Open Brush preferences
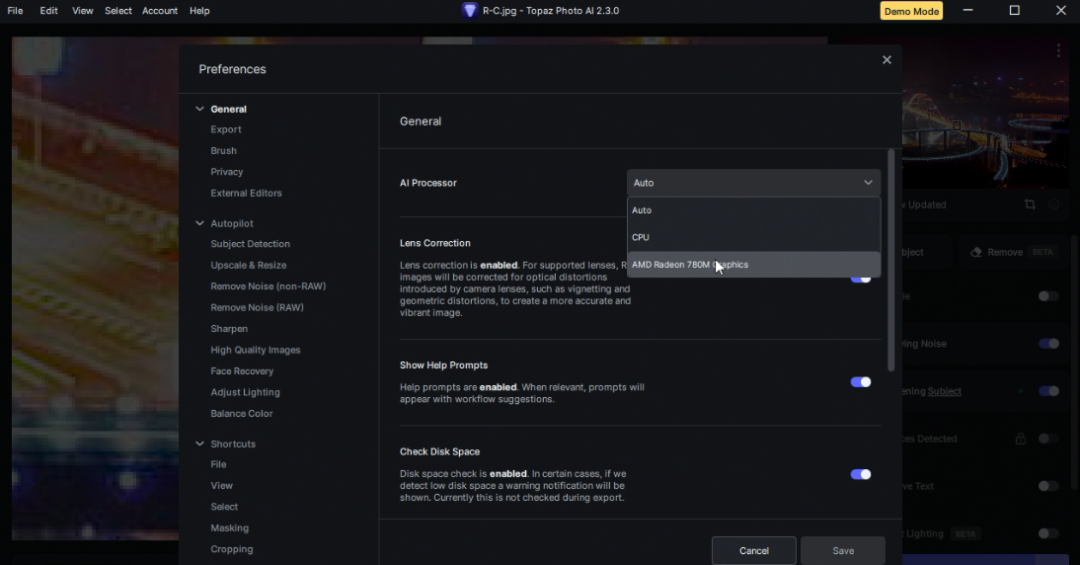 tap(224, 151)
